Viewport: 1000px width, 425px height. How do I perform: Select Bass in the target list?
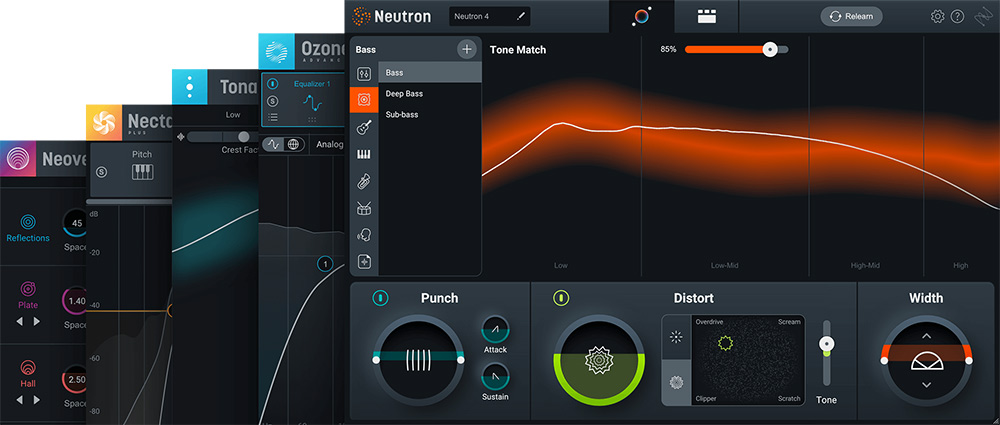click(x=430, y=73)
